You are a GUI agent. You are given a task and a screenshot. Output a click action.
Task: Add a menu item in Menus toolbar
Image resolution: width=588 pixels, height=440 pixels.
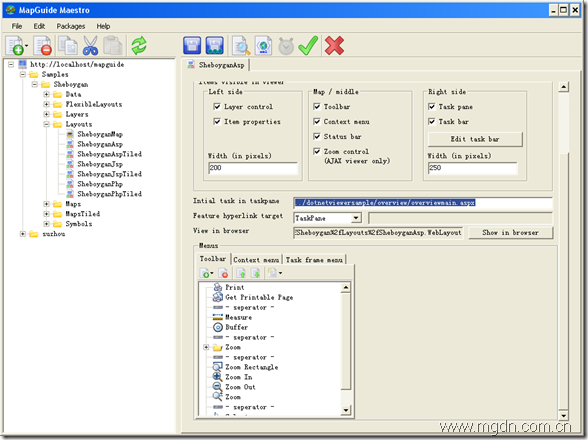[206, 273]
